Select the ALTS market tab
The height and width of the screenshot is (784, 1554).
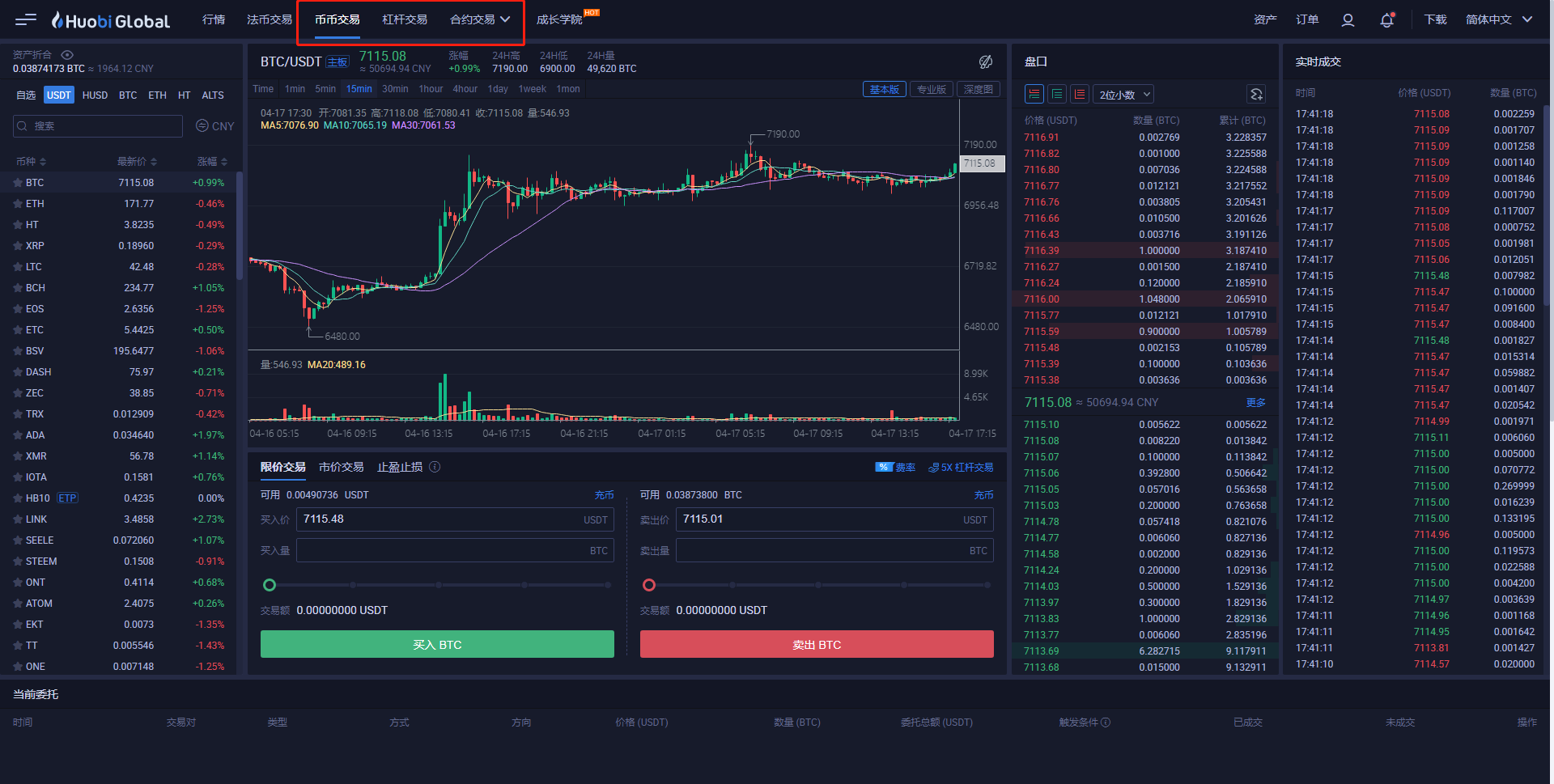coord(213,95)
